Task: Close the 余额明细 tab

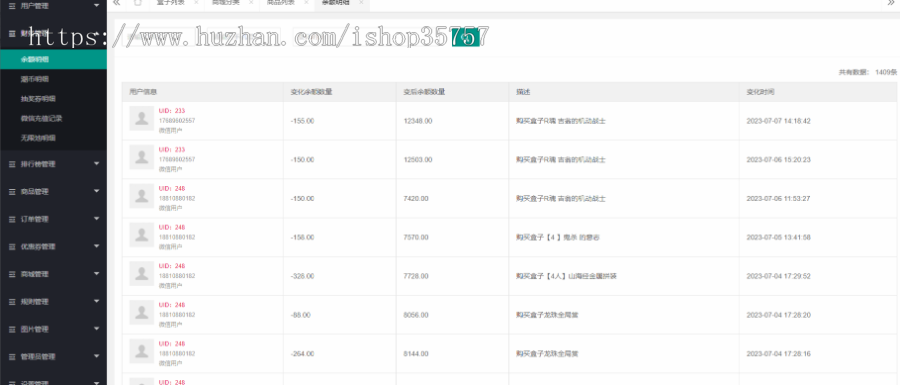Action: pos(361,3)
